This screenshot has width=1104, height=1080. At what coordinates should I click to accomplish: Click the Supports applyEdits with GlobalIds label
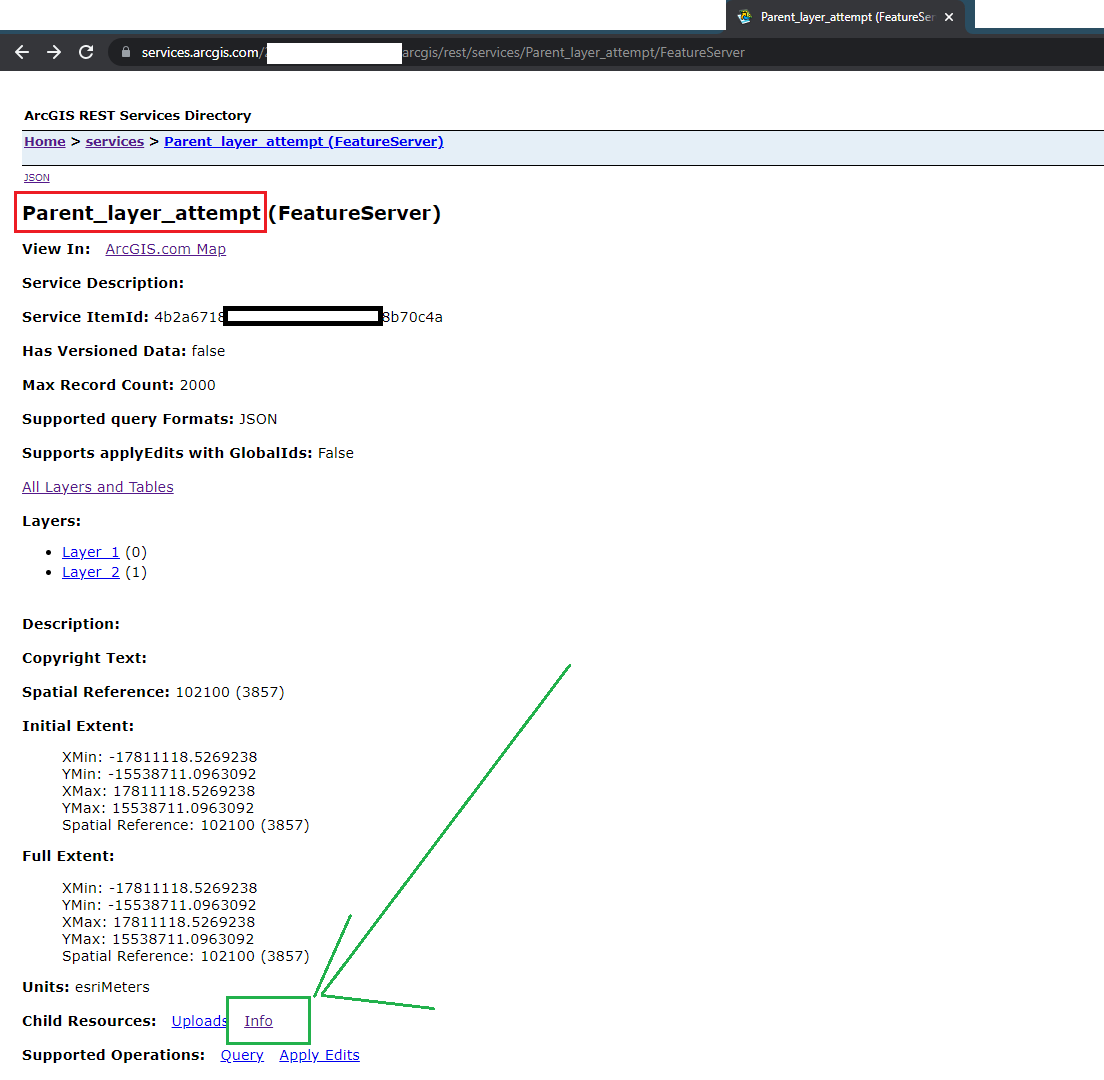167,453
